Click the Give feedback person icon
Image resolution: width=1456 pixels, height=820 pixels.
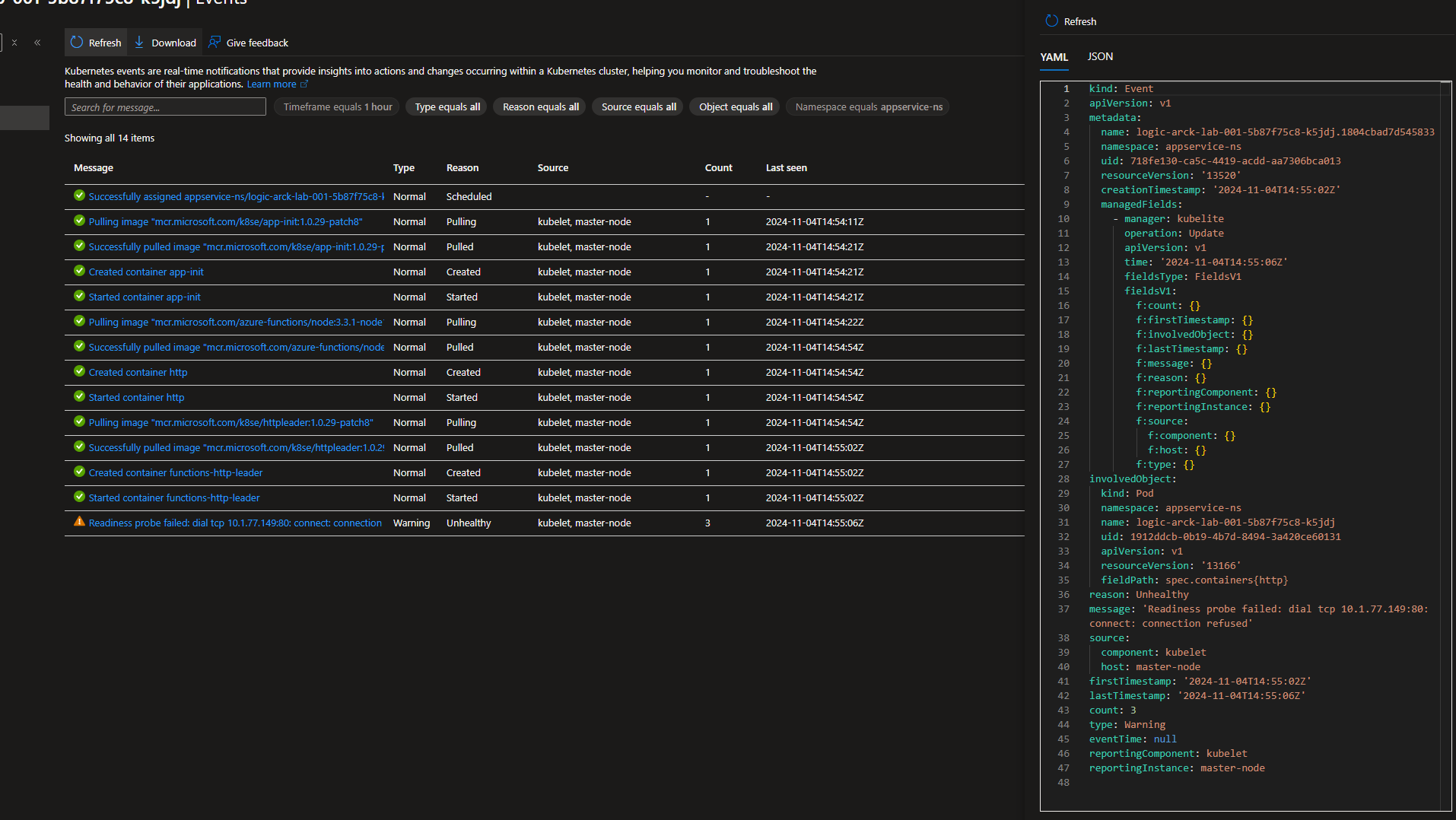click(x=215, y=43)
